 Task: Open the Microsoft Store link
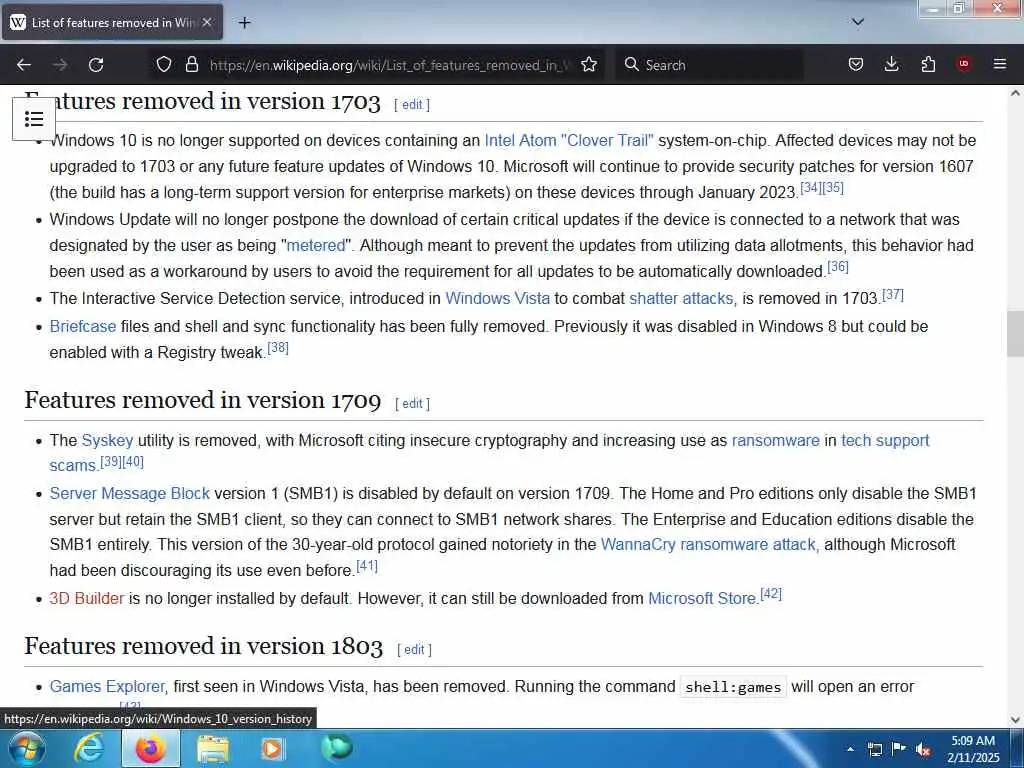coord(703,599)
